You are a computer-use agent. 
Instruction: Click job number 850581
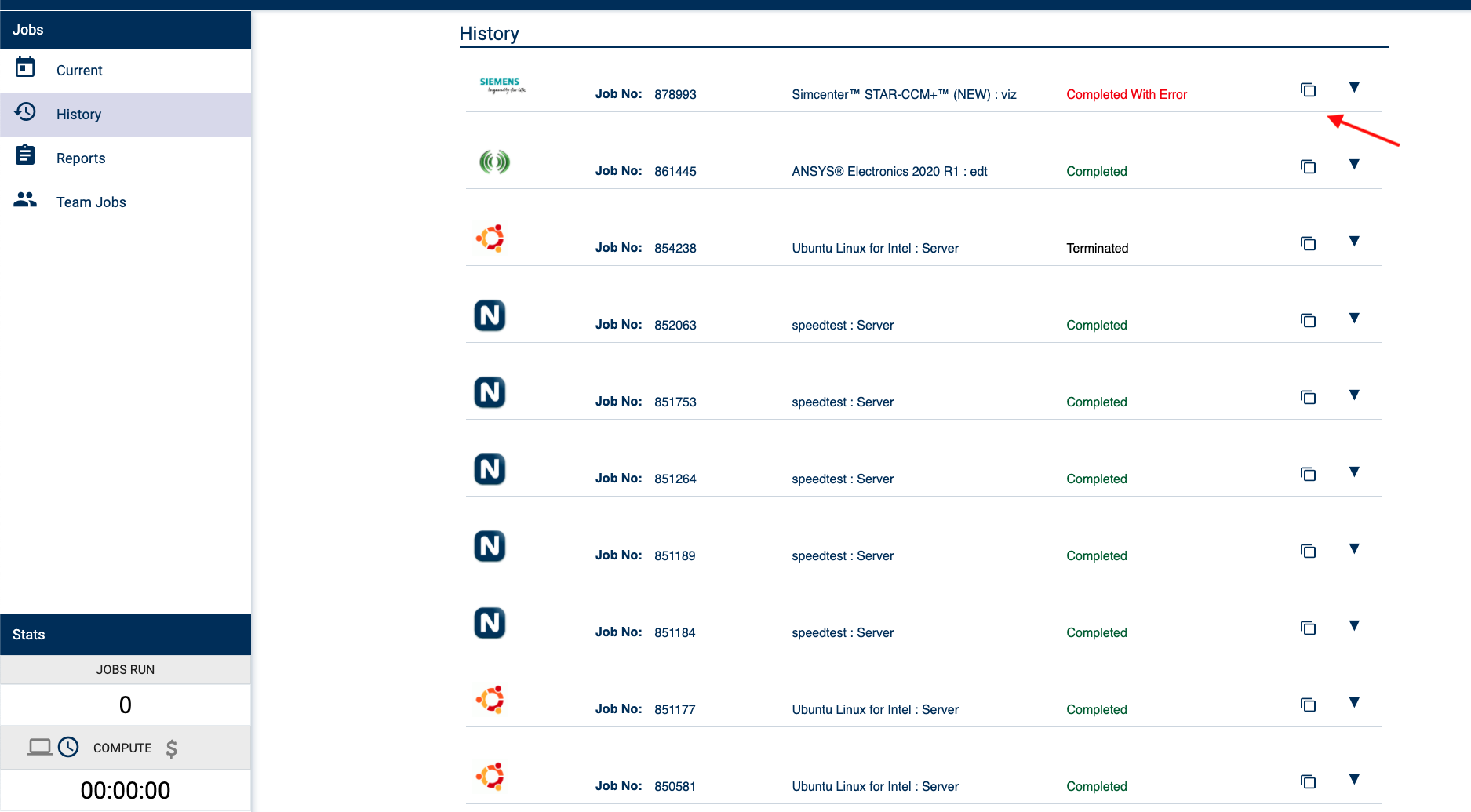tap(675, 786)
